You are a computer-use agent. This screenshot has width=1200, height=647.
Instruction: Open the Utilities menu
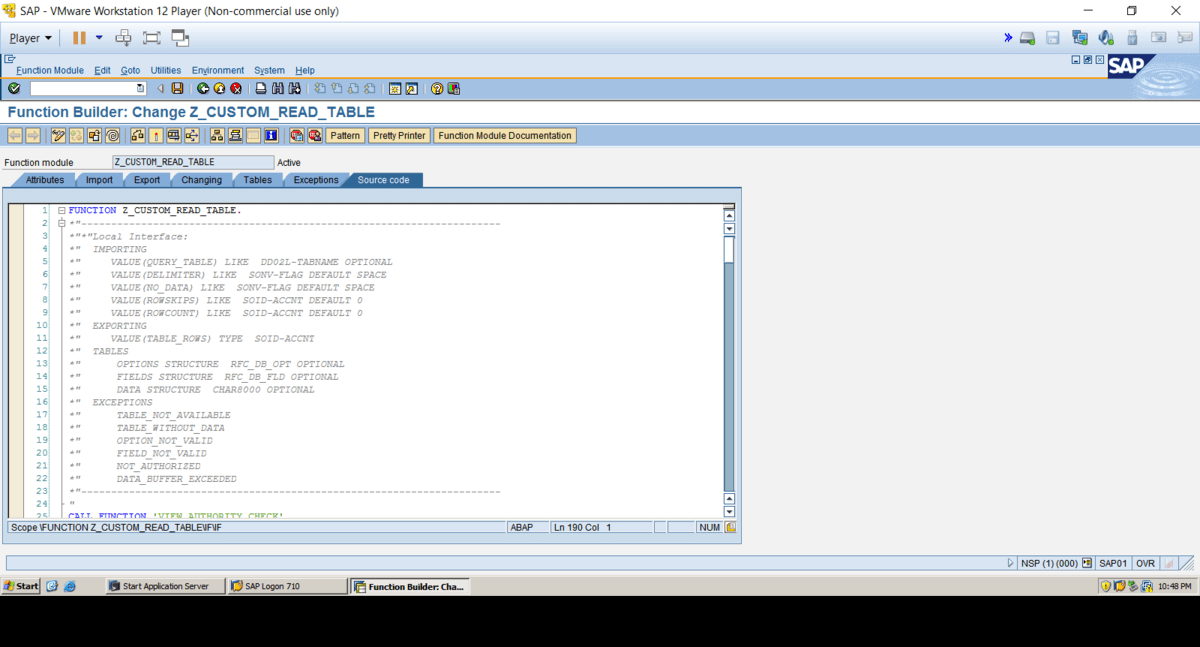166,70
